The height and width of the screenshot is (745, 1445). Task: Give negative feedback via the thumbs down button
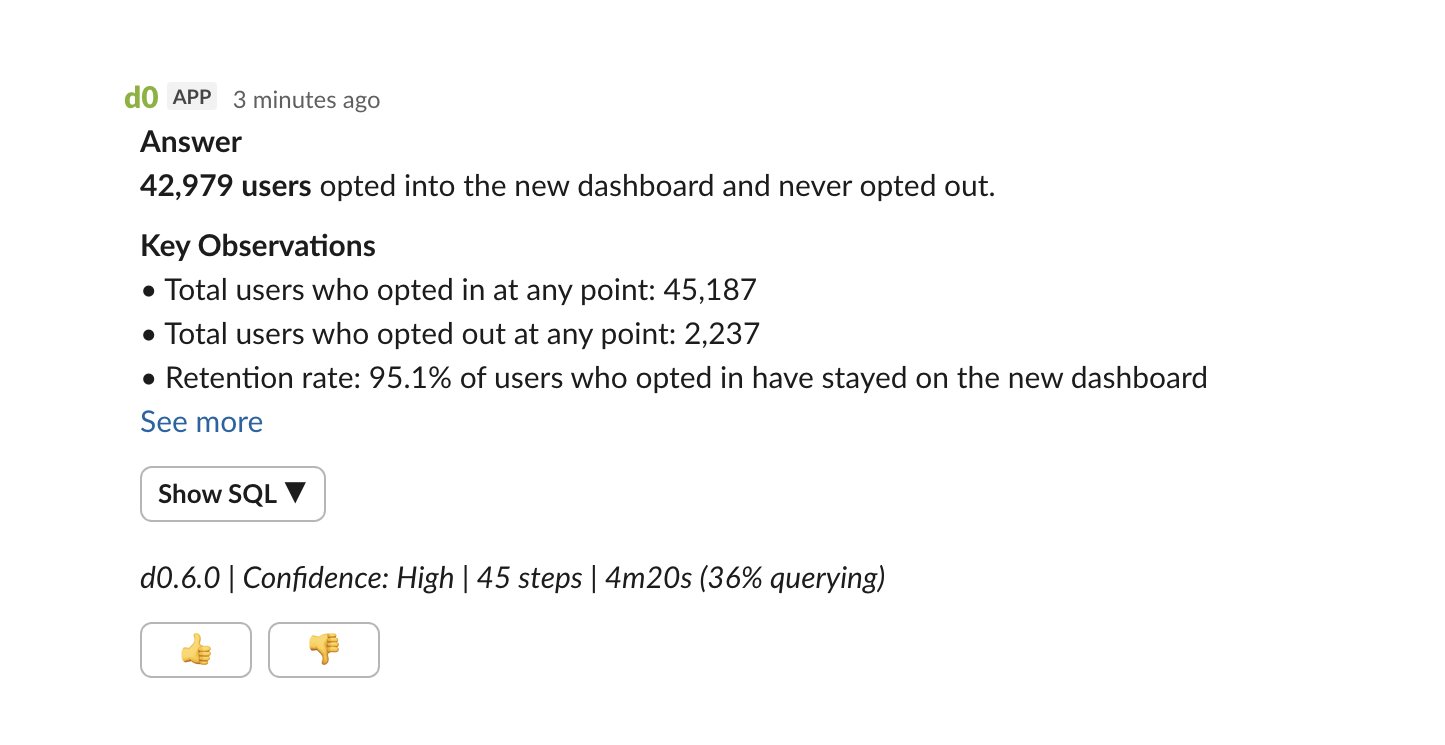coord(324,650)
